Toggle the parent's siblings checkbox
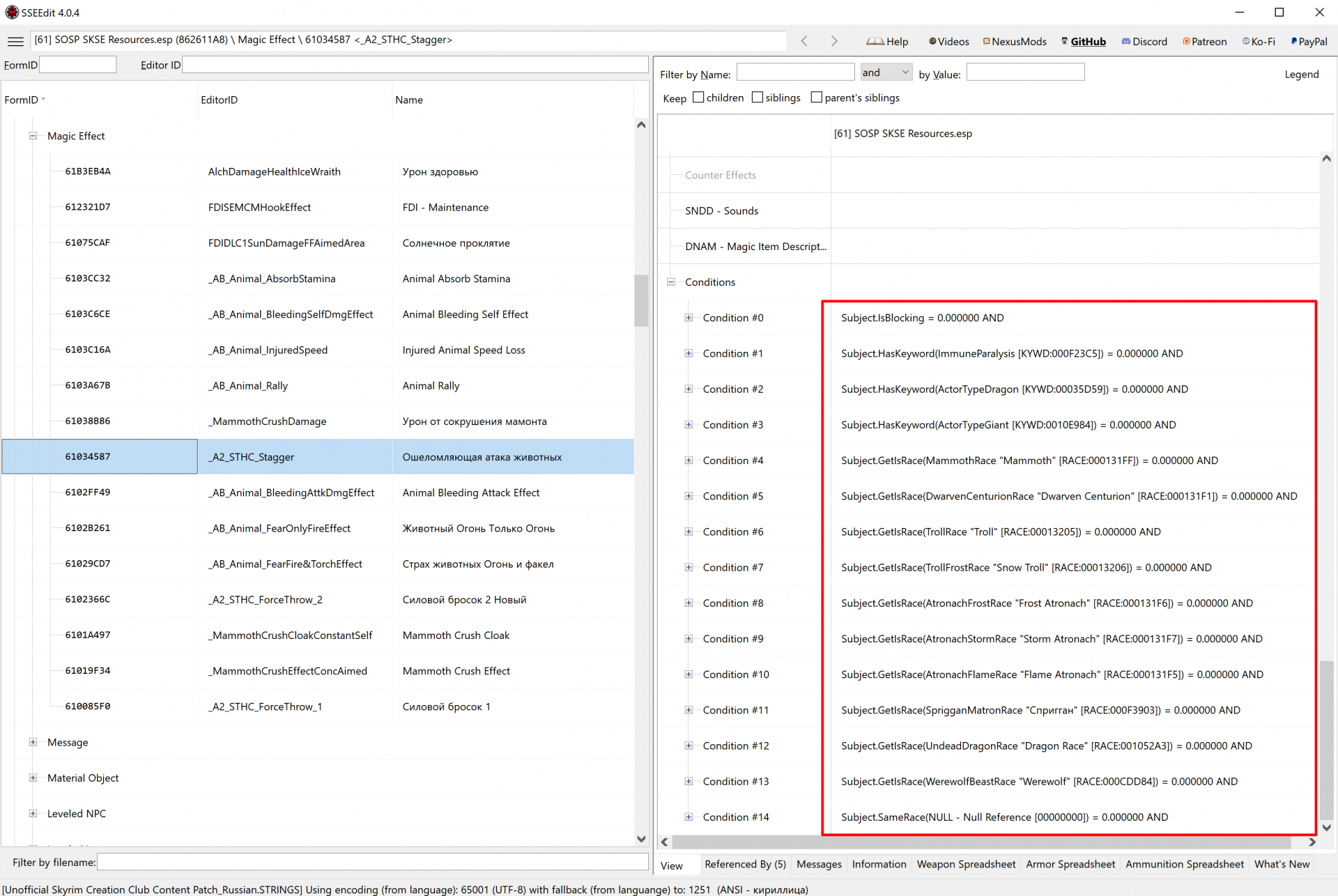 pyautogui.click(x=817, y=98)
